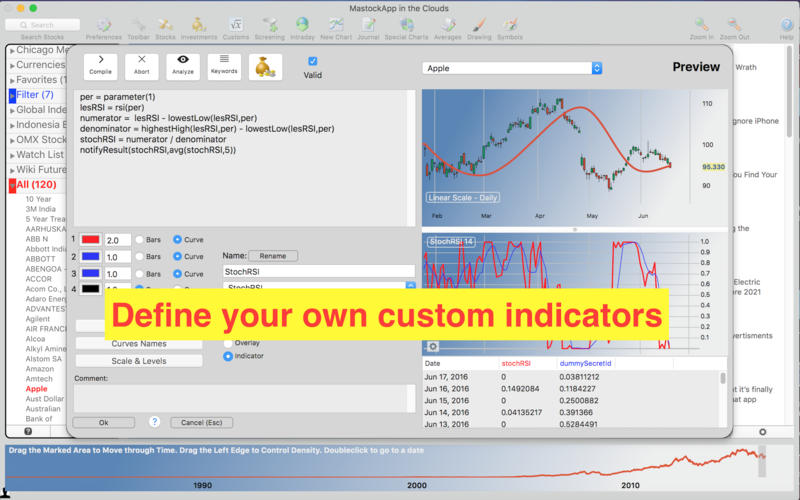Open the Intraday globe icon
Viewport: 800px width, 500px height.
pos(302,25)
